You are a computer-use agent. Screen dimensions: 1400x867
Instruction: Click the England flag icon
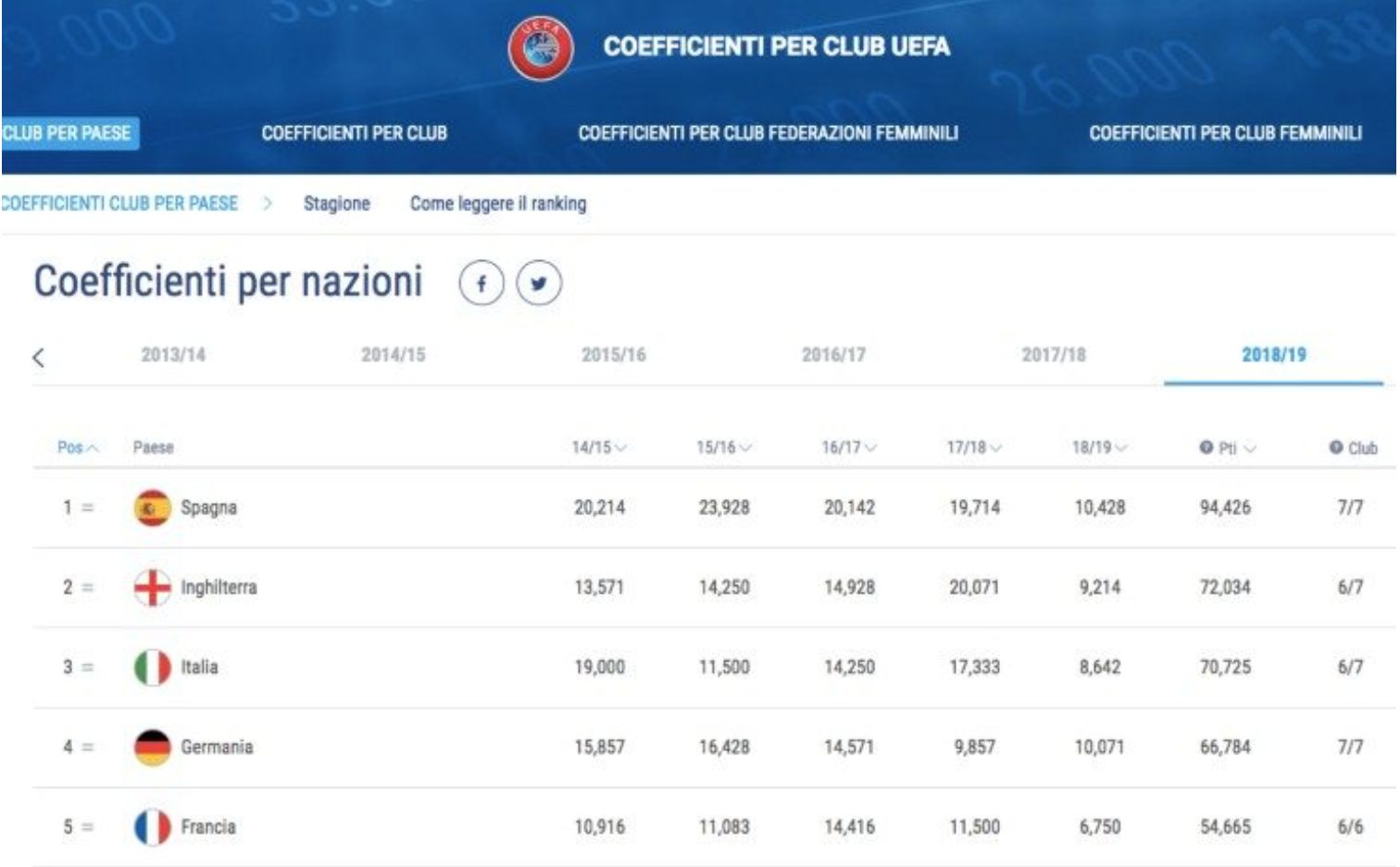[152, 587]
